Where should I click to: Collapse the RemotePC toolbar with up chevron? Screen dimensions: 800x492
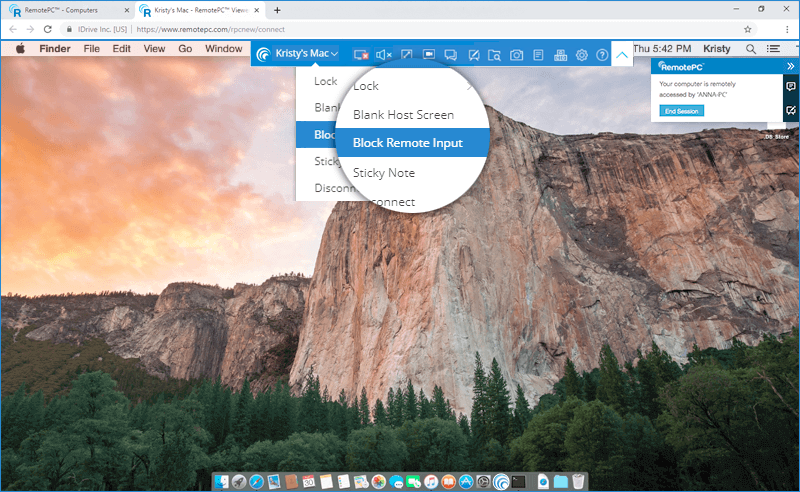click(622, 55)
